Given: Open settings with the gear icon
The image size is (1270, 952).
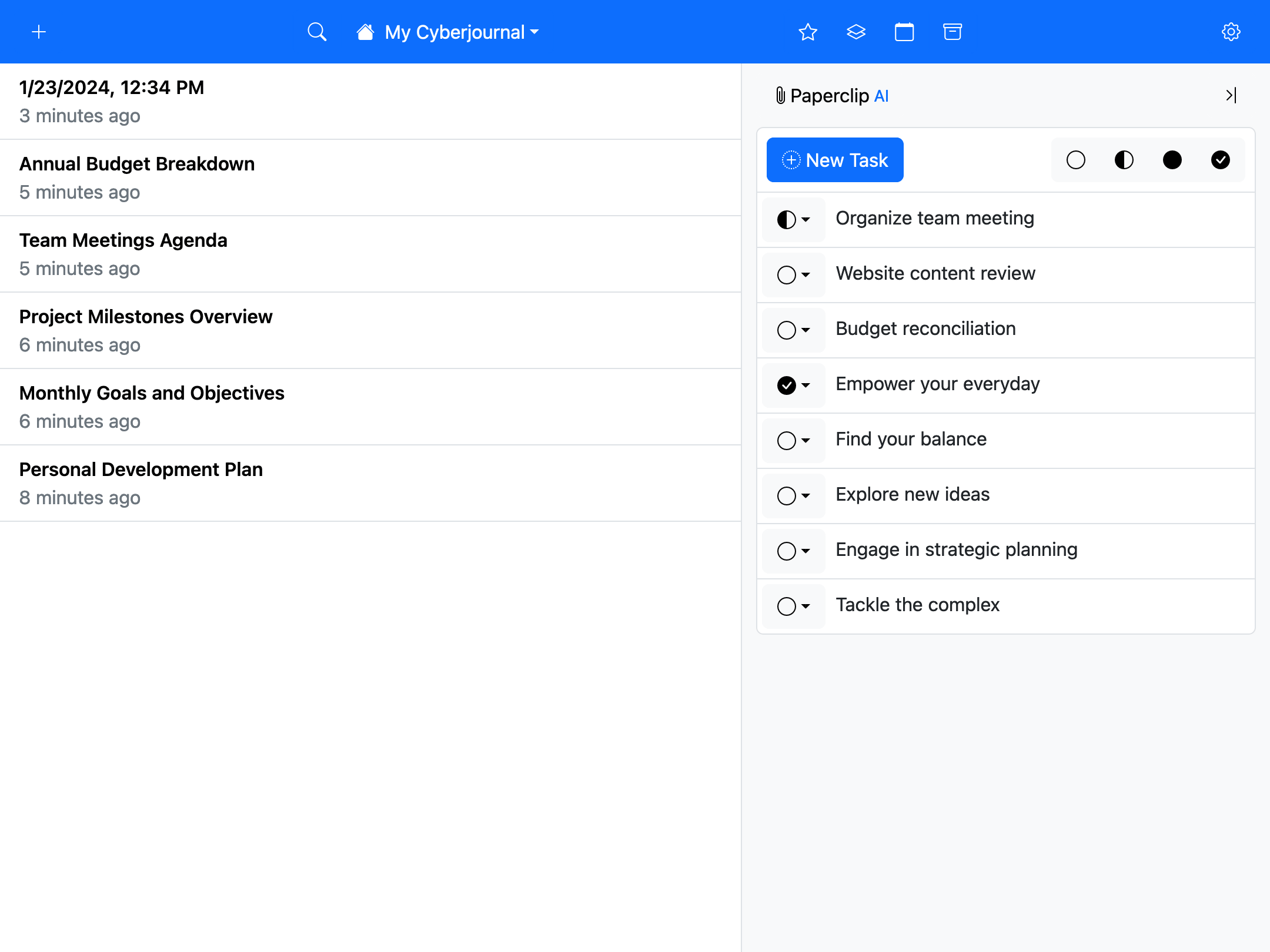Looking at the screenshot, I should click(x=1231, y=31).
